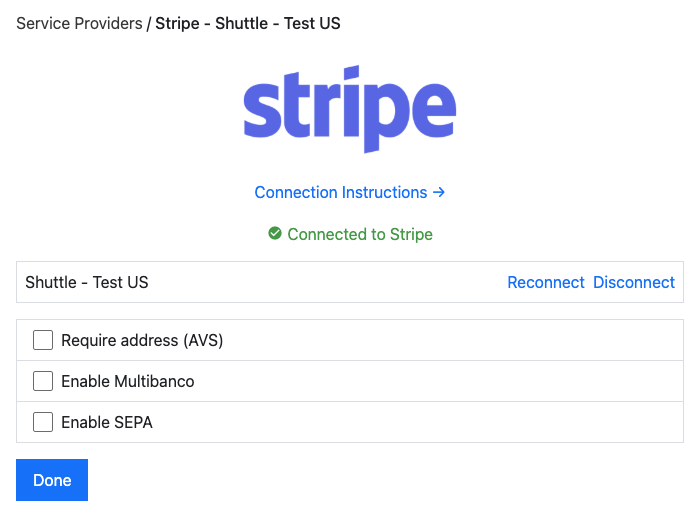This screenshot has width=699, height=509.
Task: Click the Stripe - Shuttle - Test US breadcrumb title
Action: 248,22
